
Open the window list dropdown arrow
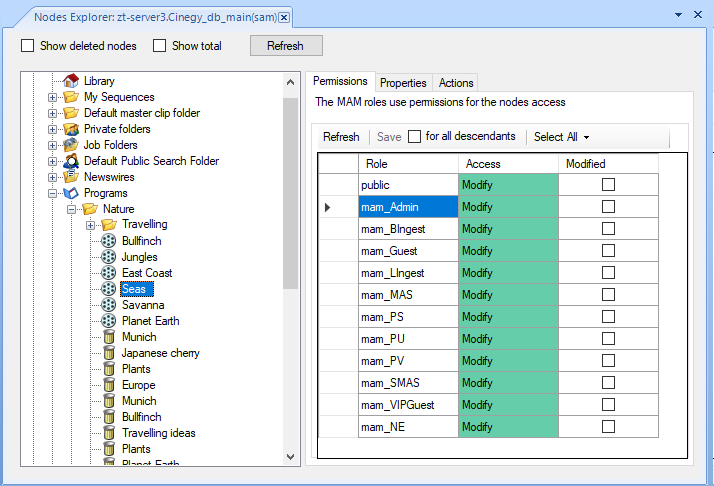pyautogui.click(x=678, y=15)
